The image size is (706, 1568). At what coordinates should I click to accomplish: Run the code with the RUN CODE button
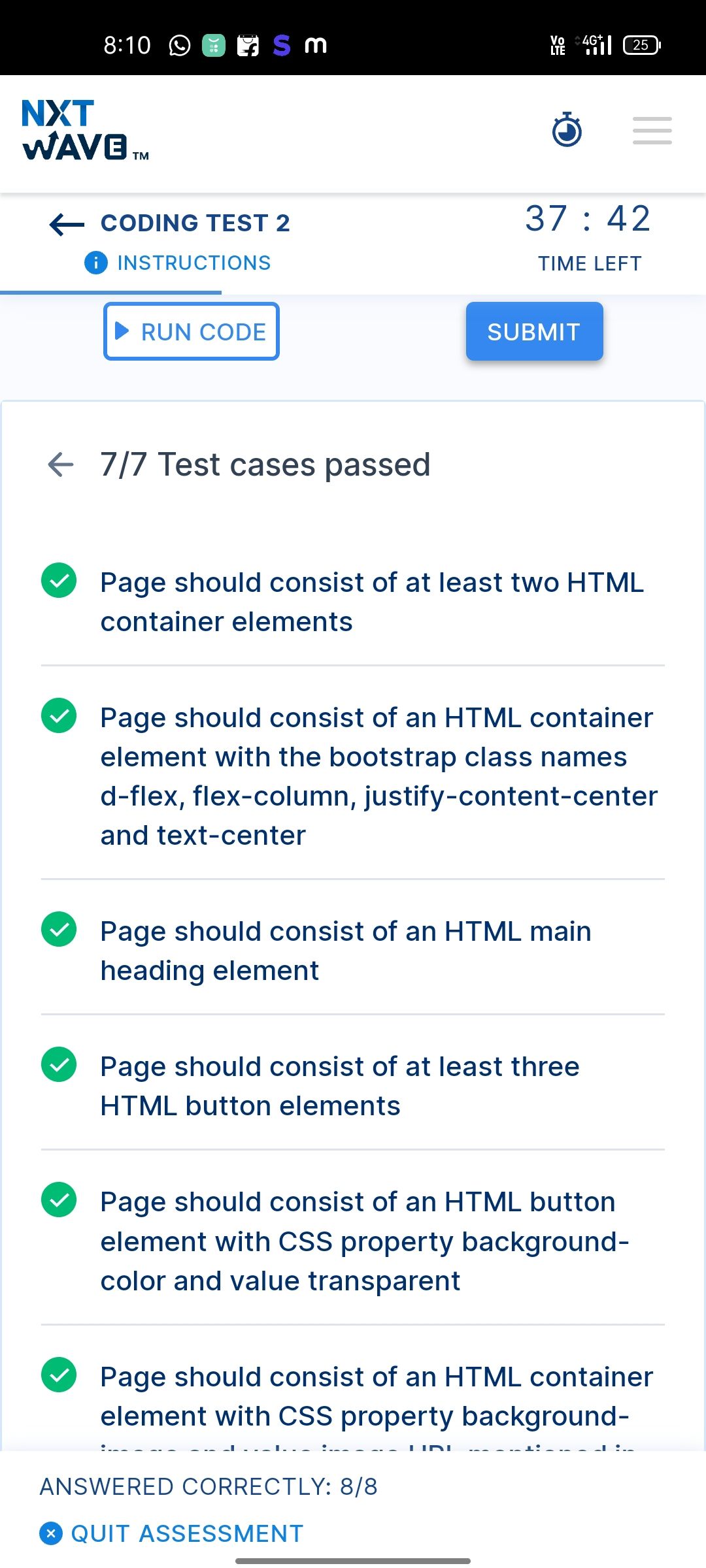point(192,331)
